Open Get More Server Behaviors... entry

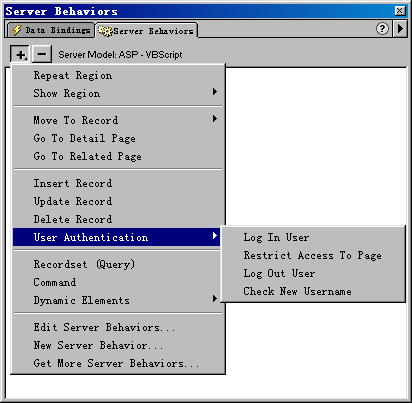(119, 363)
